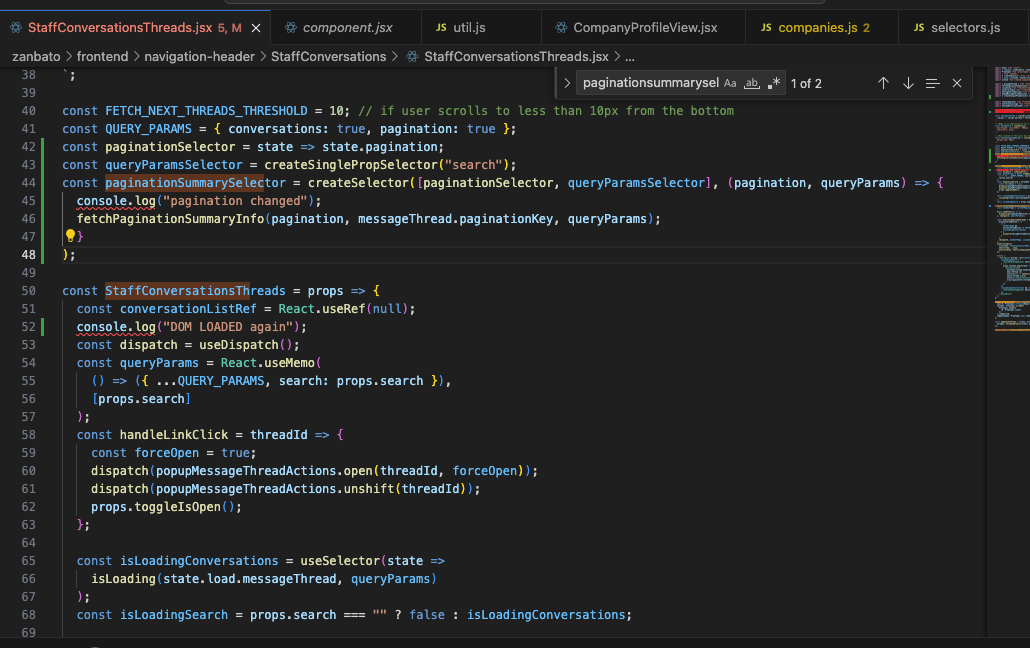Click StaffConversations breadcrumb segment
The width and height of the screenshot is (1030, 648).
(328, 57)
